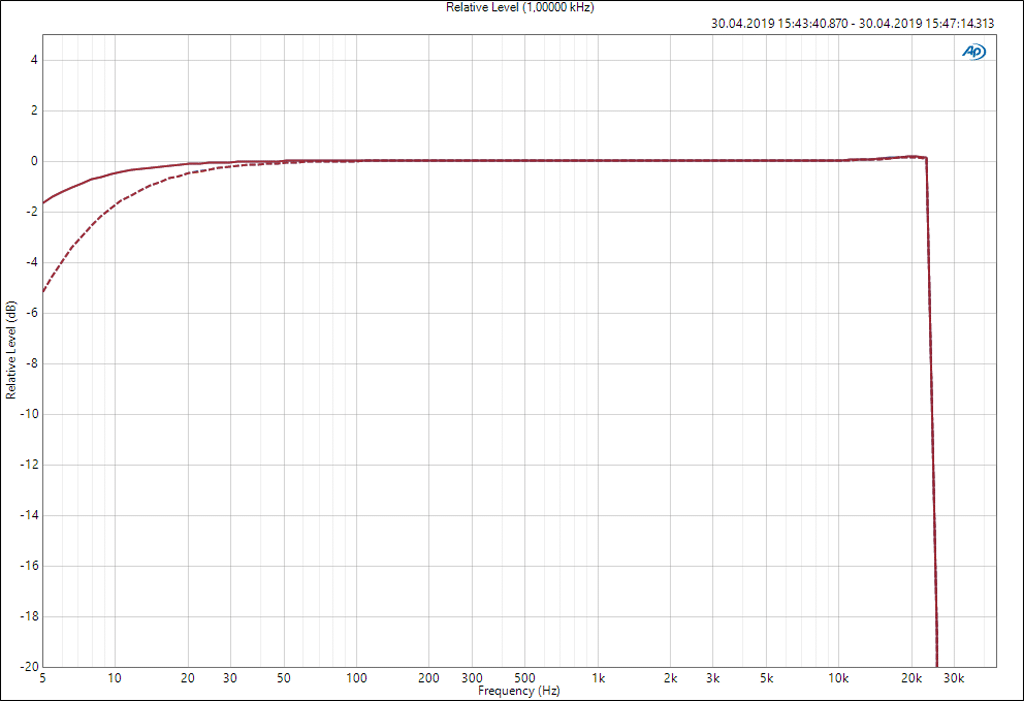
Task: Click the 500 Hz tick label
Action: pyautogui.click(x=526, y=678)
